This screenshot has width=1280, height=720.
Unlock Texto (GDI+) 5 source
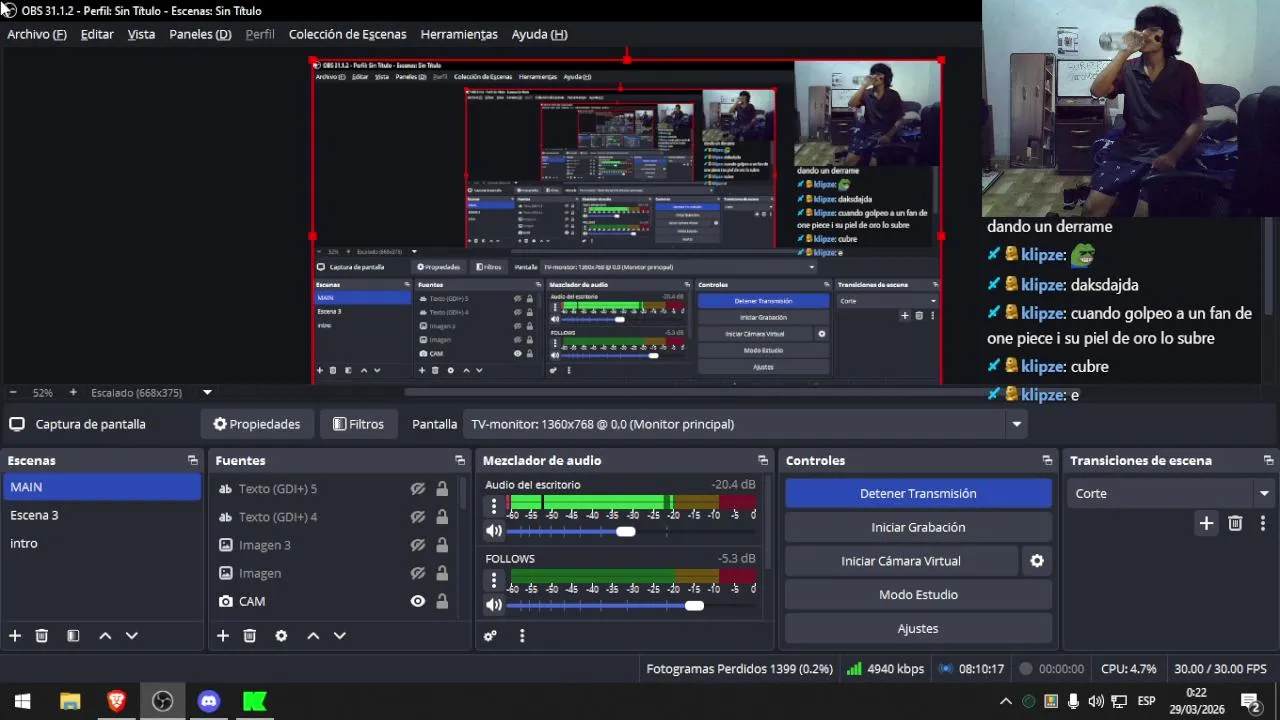tap(442, 489)
